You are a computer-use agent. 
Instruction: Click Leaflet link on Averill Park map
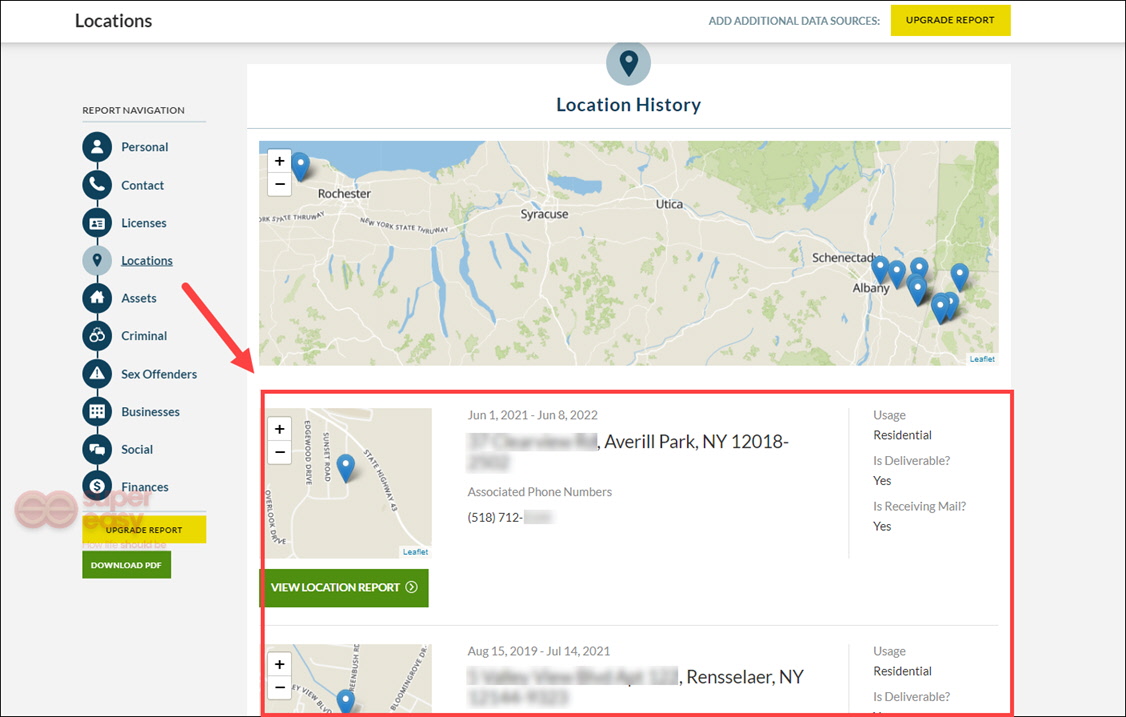[x=415, y=552]
